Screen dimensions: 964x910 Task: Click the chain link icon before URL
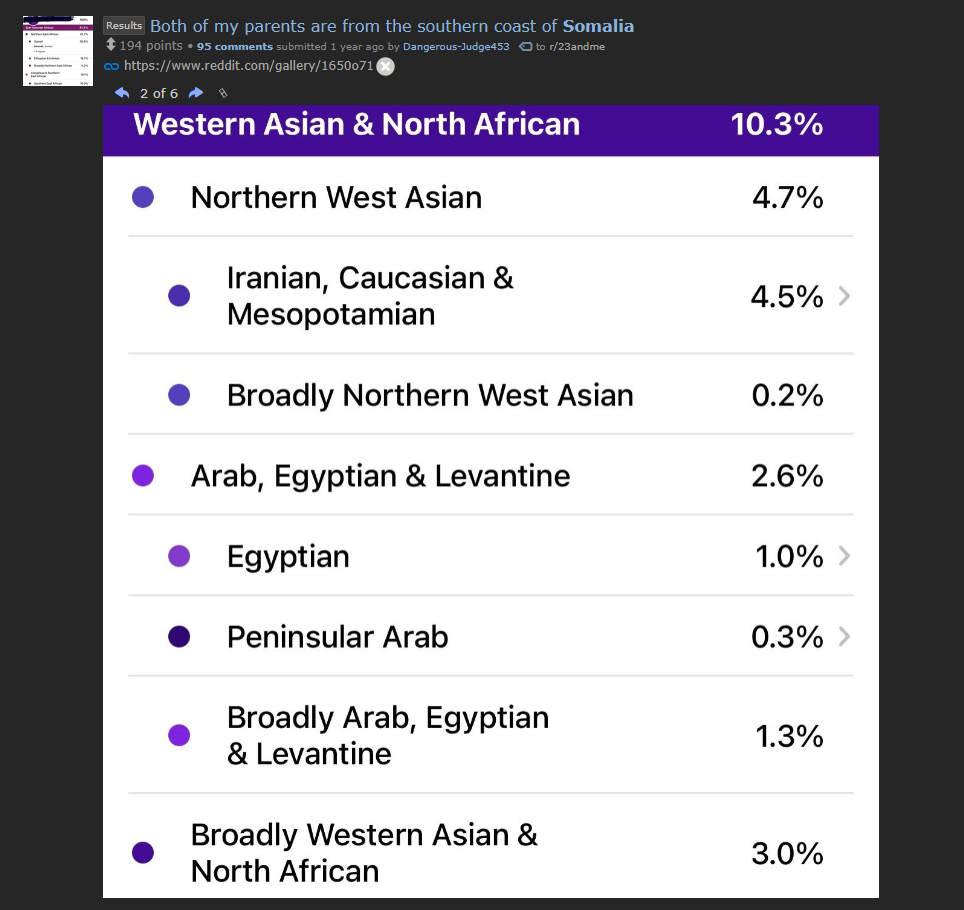[x=111, y=66]
